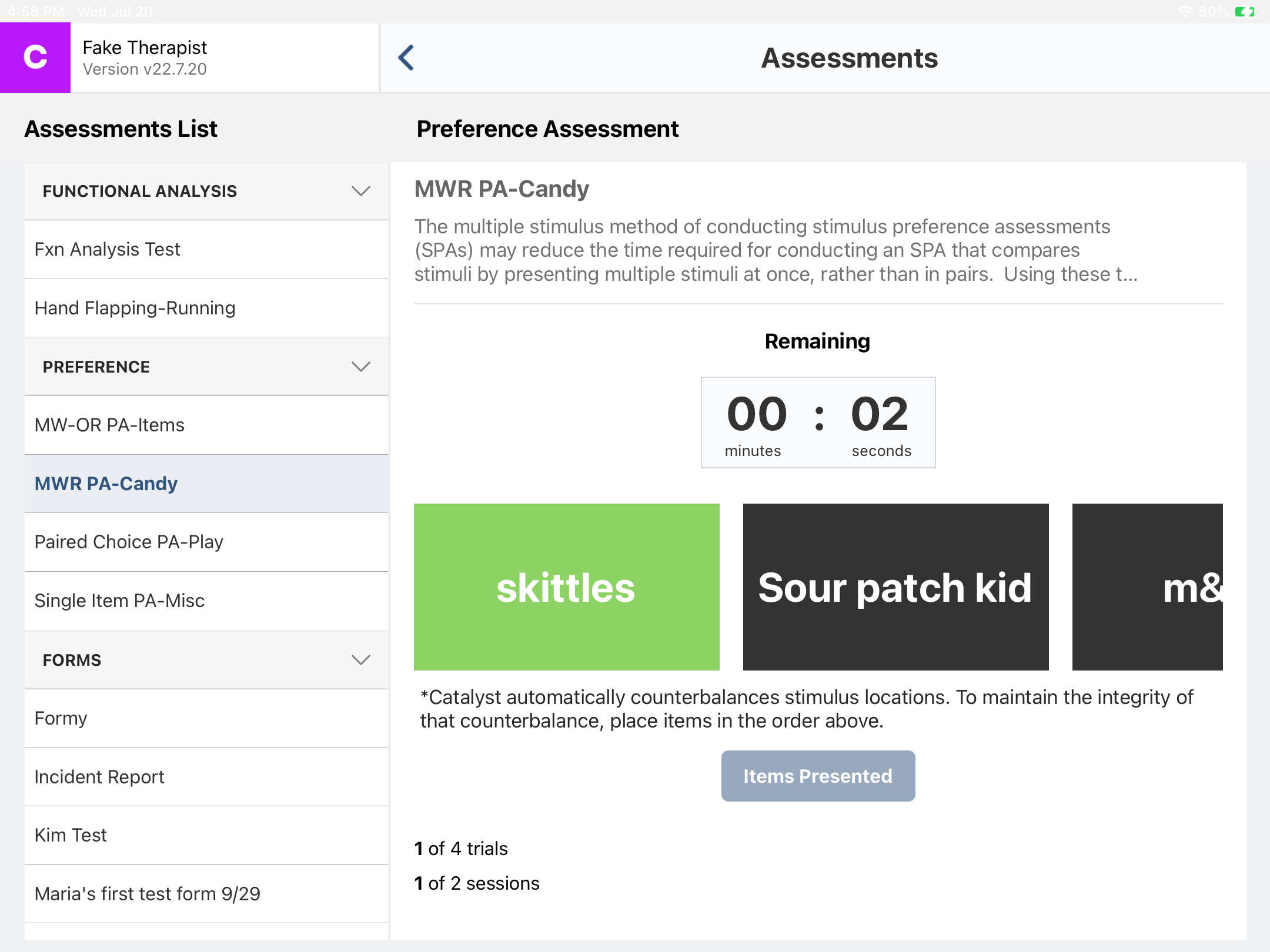This screenshot has height=952, width=1270.
Task: Select the green skittles tile
Action: (566, 587)
